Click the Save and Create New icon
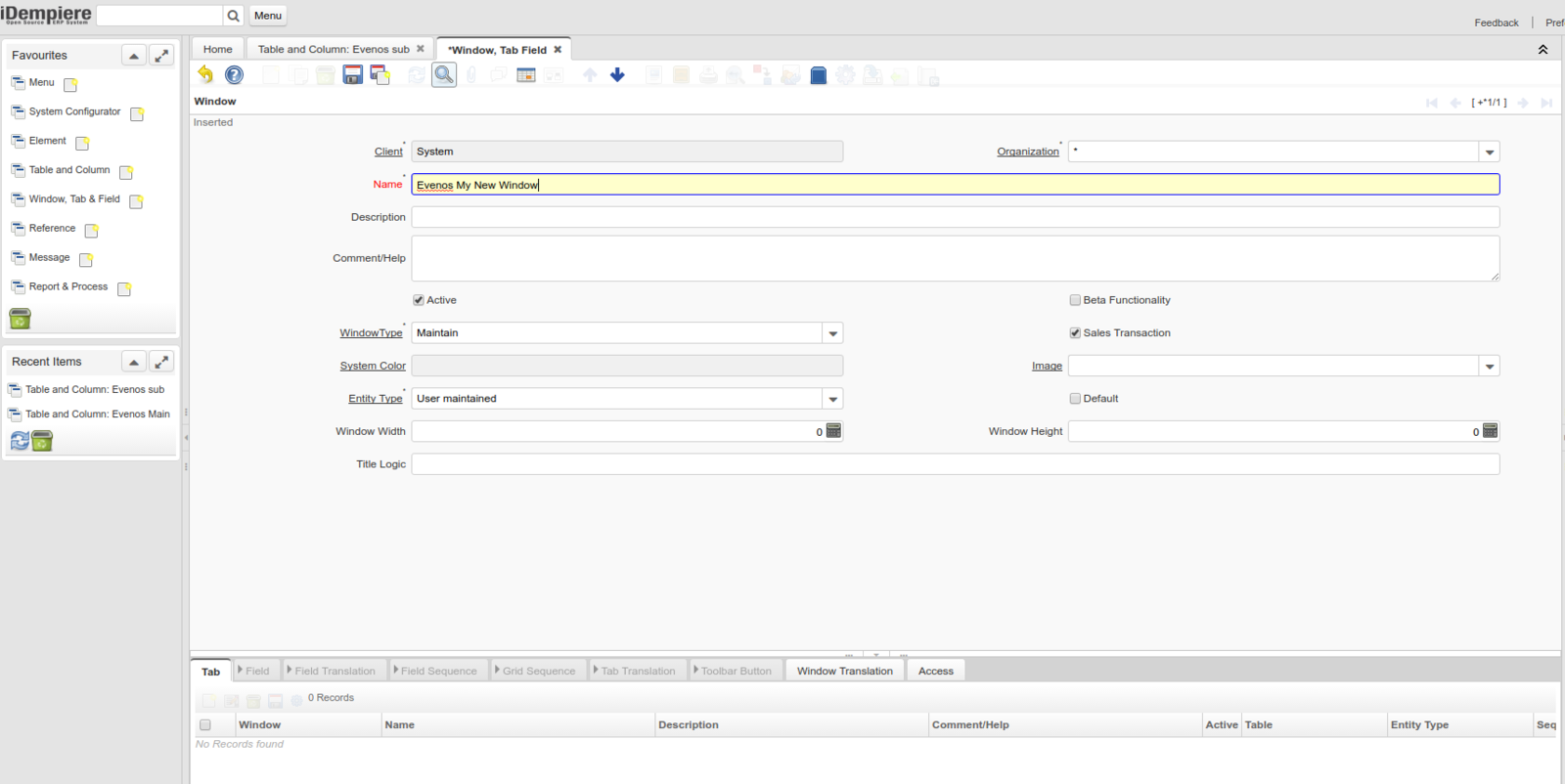Viewport: 1565px width, 784px height. 380,75
